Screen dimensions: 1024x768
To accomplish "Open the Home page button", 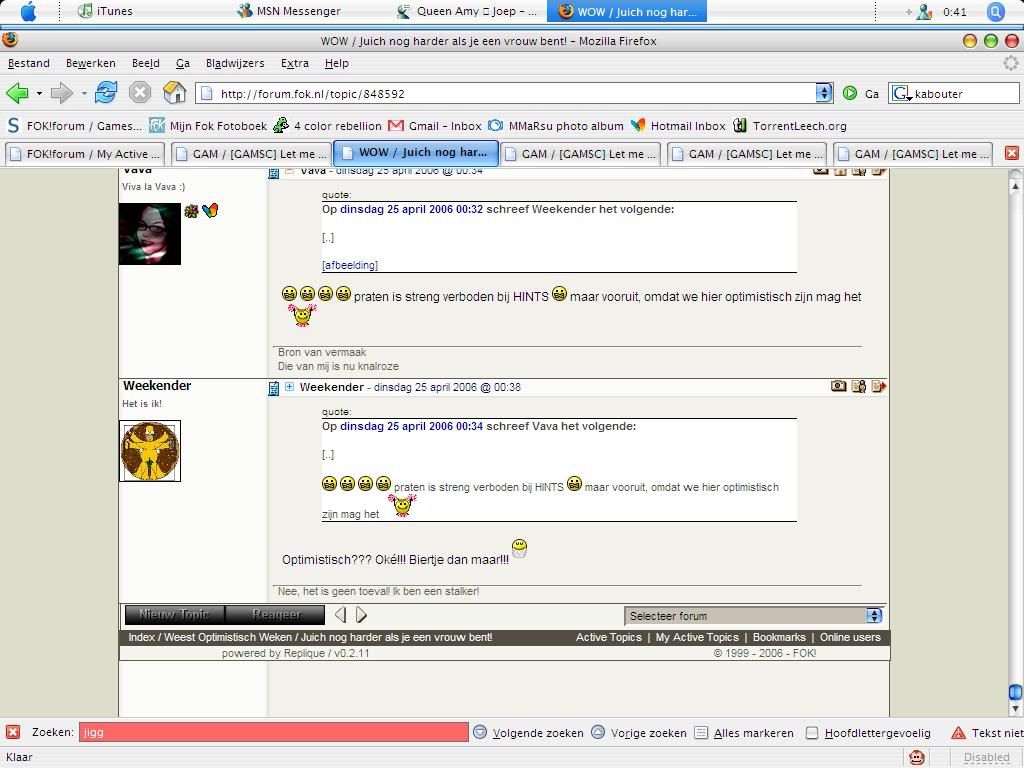I will pyautogui.click(x=174, y=93).
